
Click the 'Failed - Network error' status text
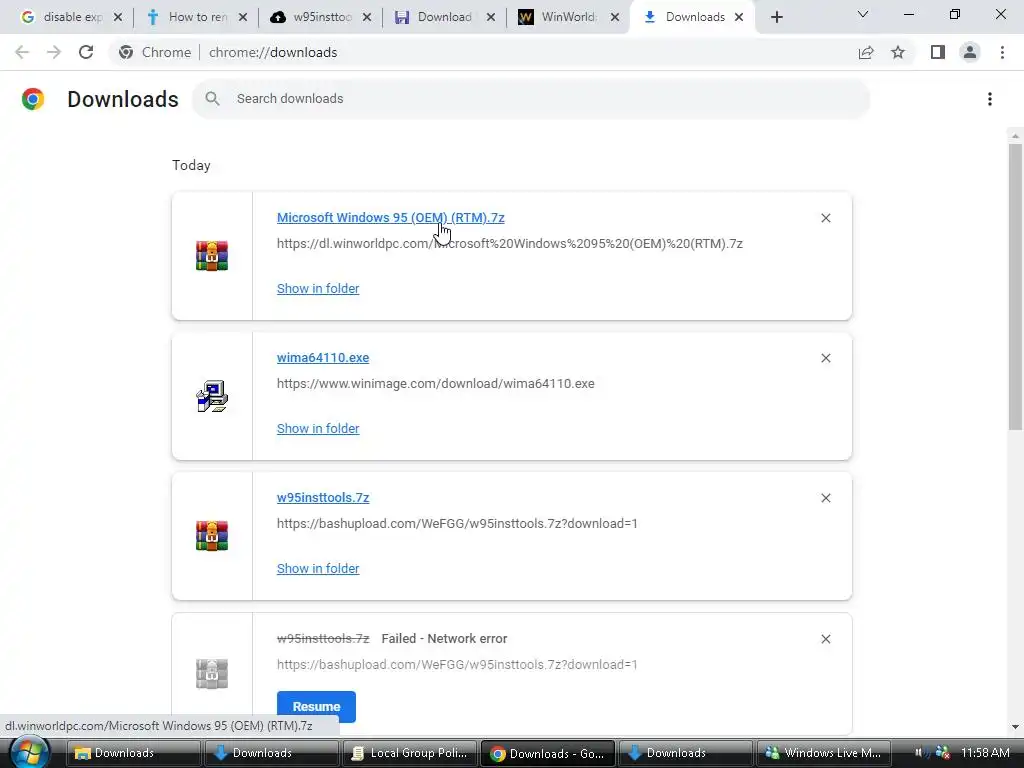point(444,639)
